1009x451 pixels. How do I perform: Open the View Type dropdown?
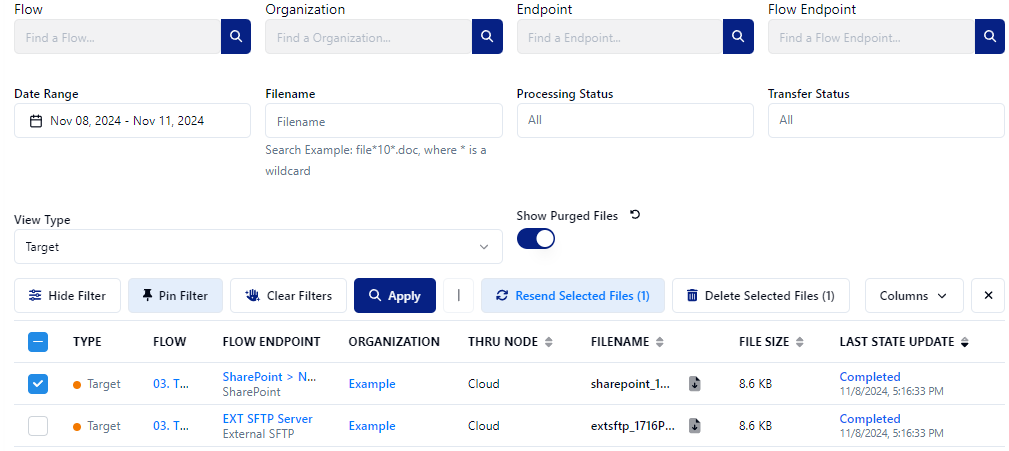click(258, 246)
